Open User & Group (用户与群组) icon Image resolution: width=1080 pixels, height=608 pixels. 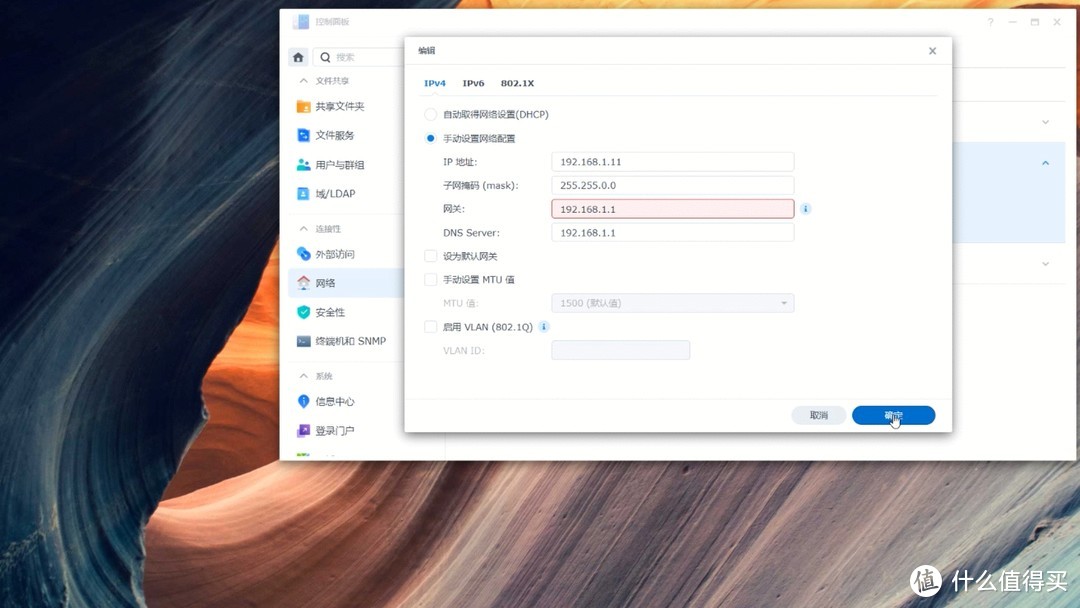click(x=303, y=165)
